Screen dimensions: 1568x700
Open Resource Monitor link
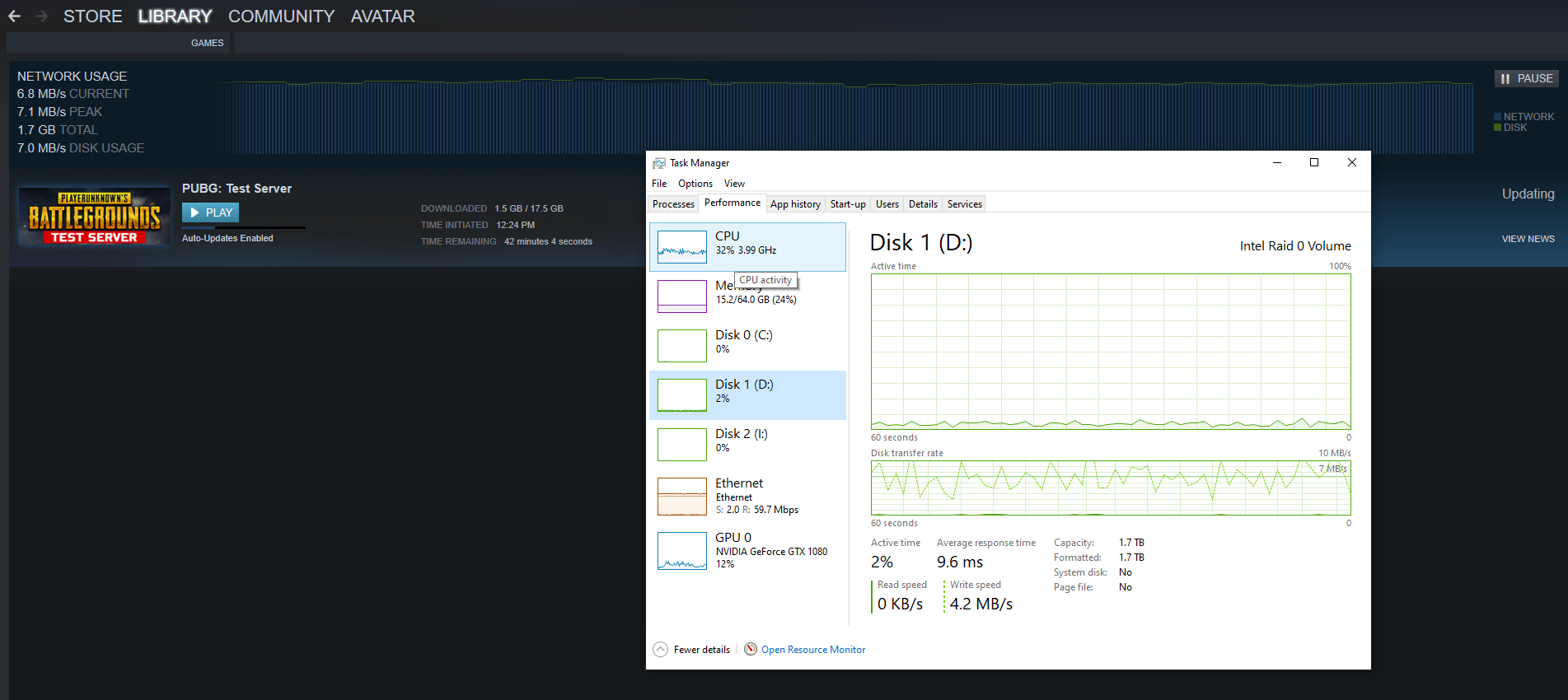click(x=813, y=650)
